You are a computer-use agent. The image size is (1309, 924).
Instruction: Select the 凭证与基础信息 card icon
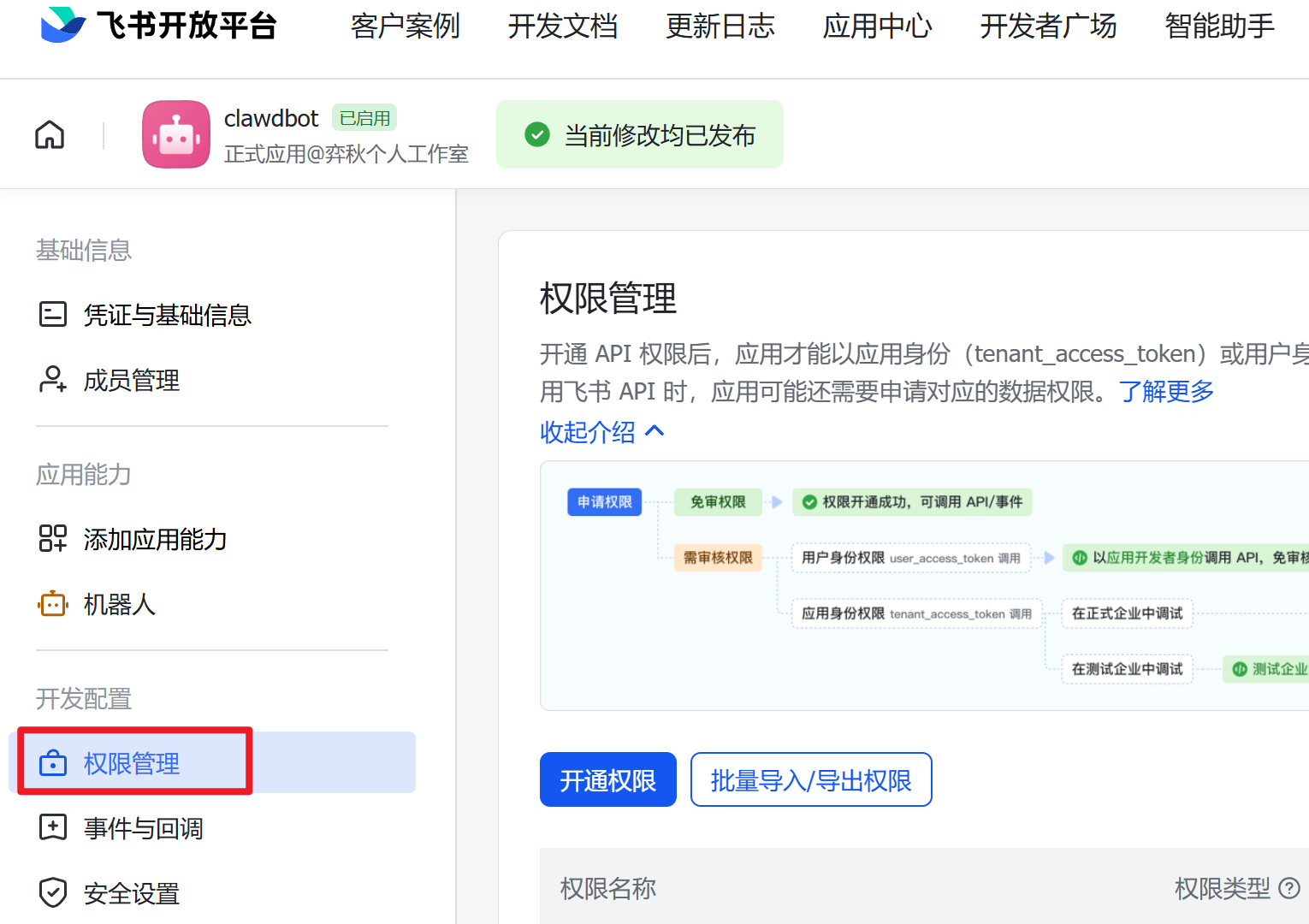tap(52, 315)
